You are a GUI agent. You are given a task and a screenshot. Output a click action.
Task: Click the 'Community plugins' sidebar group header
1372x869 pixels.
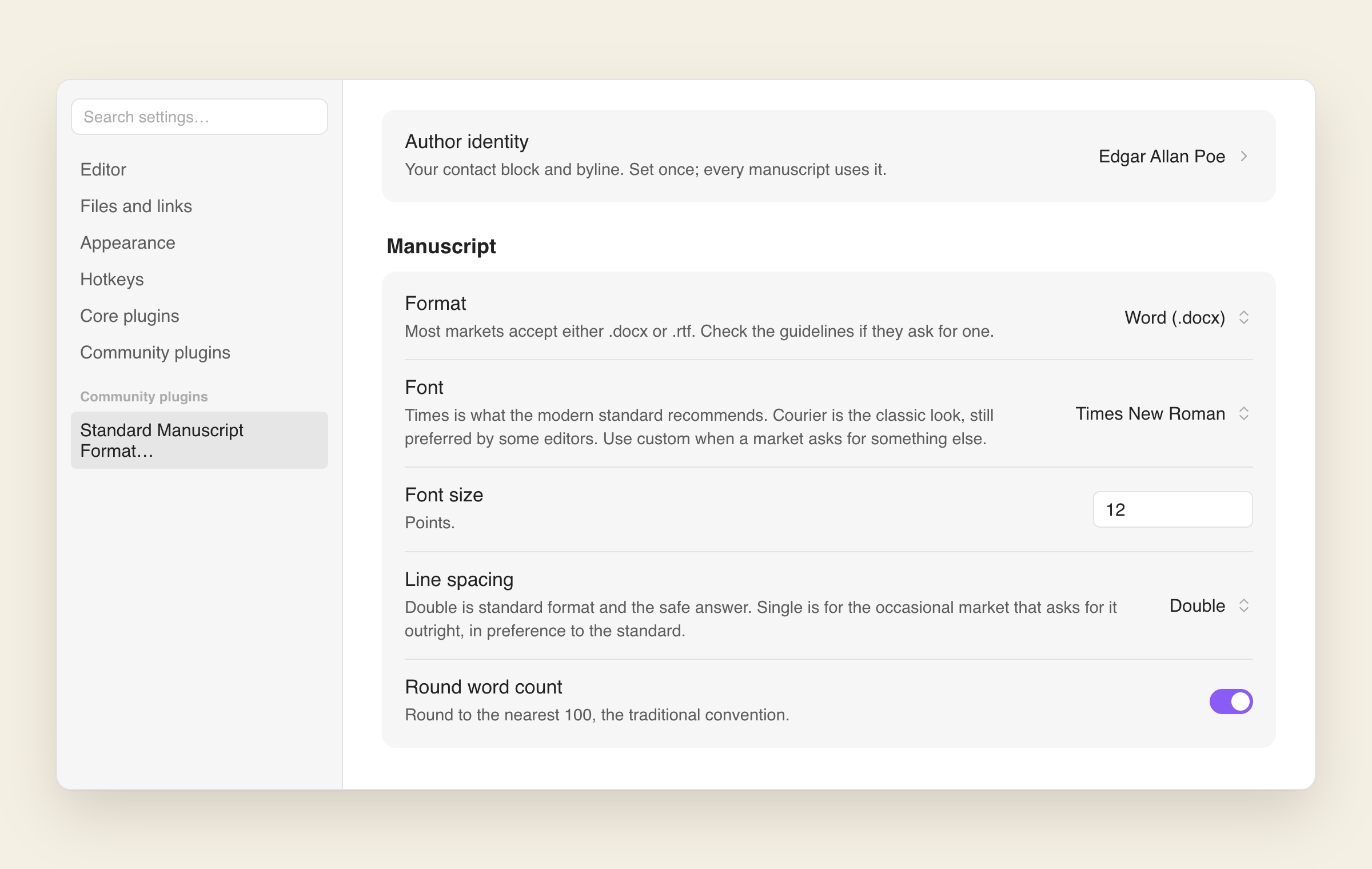143,396
